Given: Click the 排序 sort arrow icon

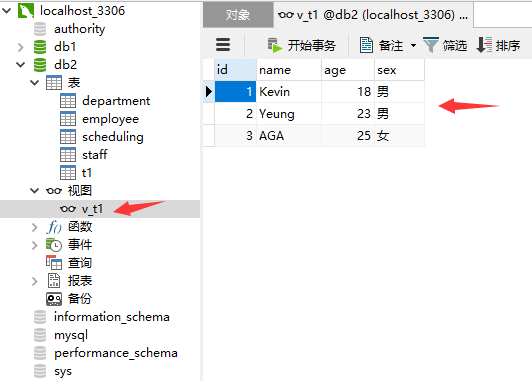Looking at the screenshot, I should pyautogui.click(x=484, y=45).
